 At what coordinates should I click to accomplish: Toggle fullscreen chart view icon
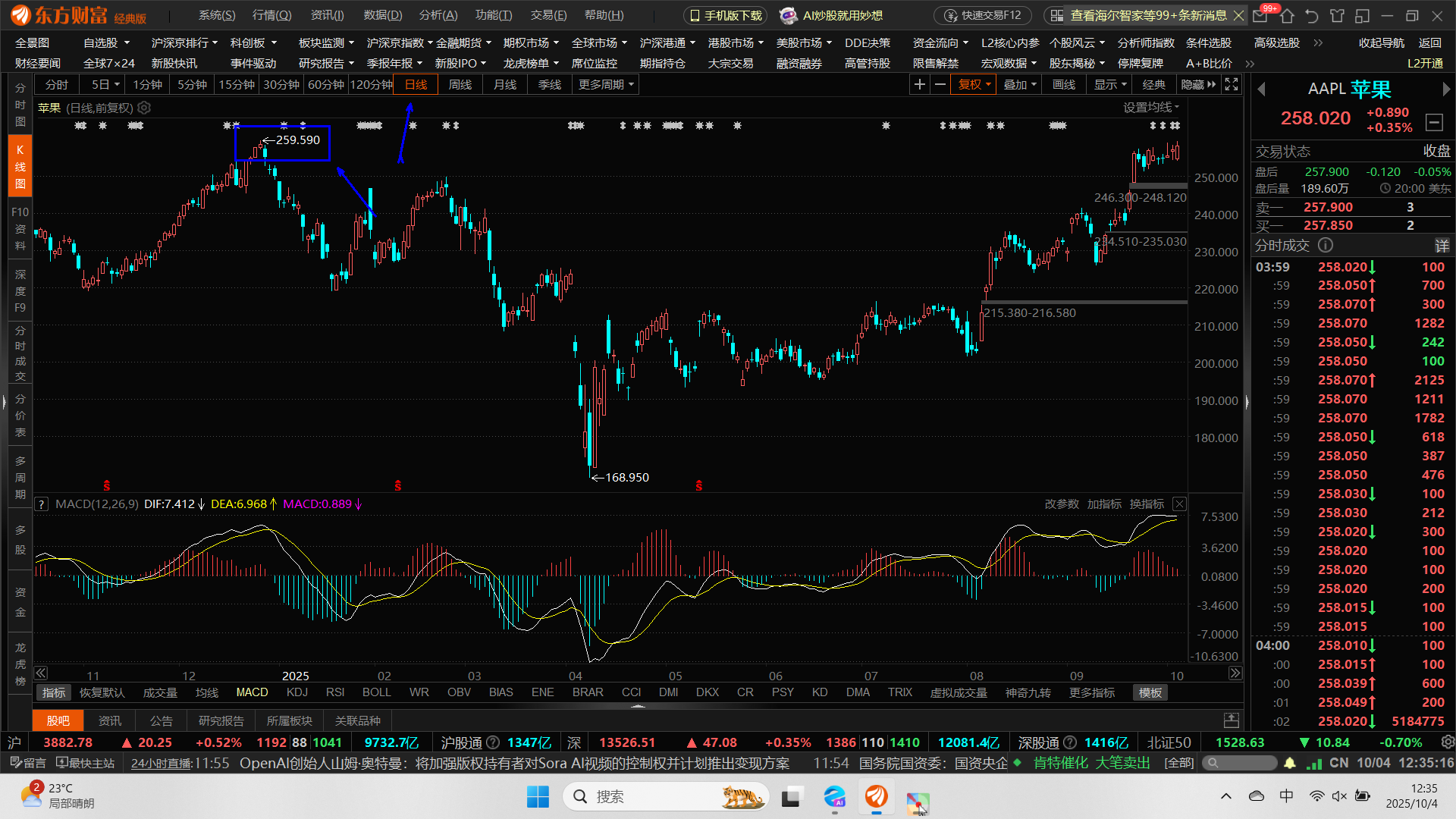(x=1232, y=85)
